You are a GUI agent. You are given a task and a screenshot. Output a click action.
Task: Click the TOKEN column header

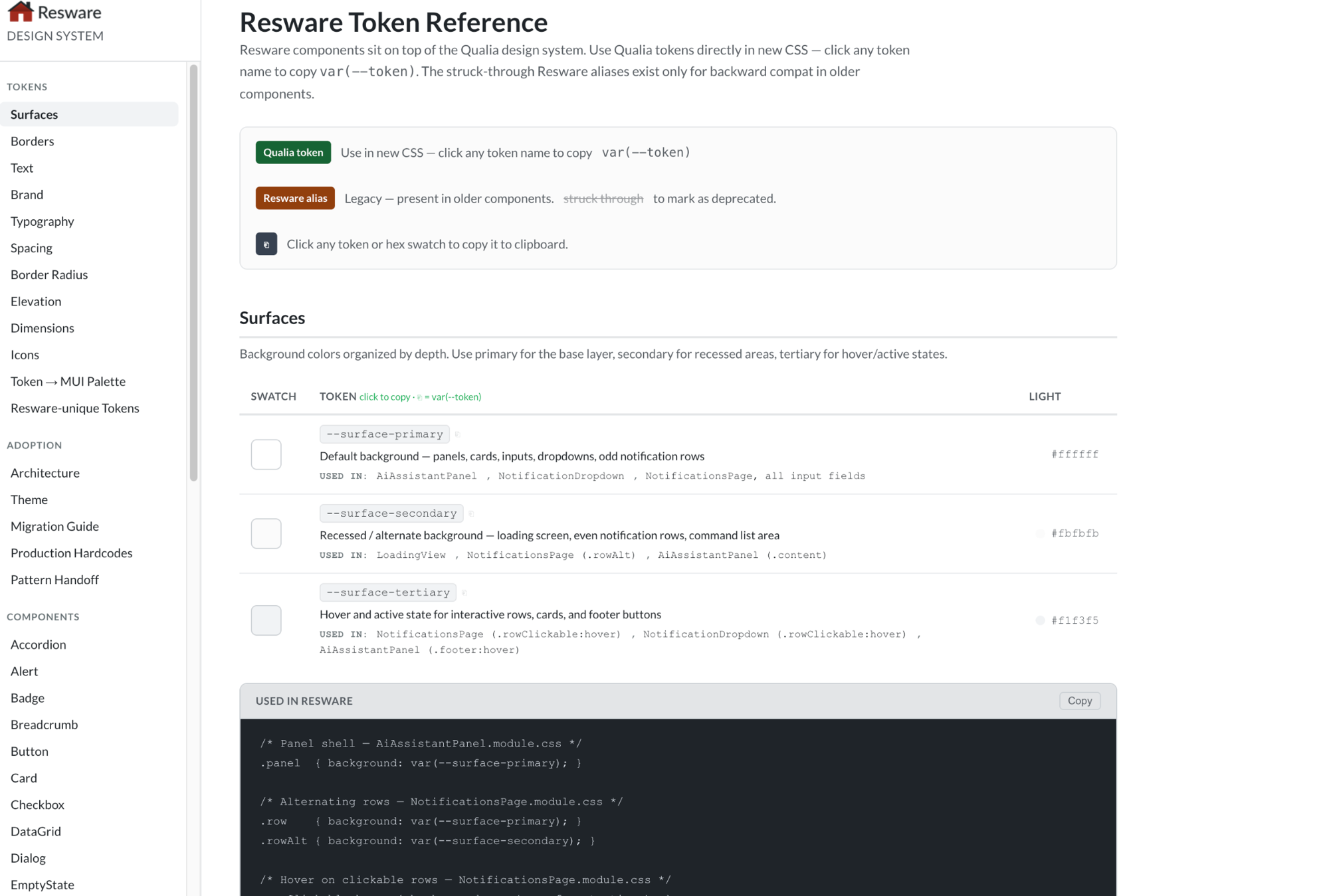(x=338, y=397)
